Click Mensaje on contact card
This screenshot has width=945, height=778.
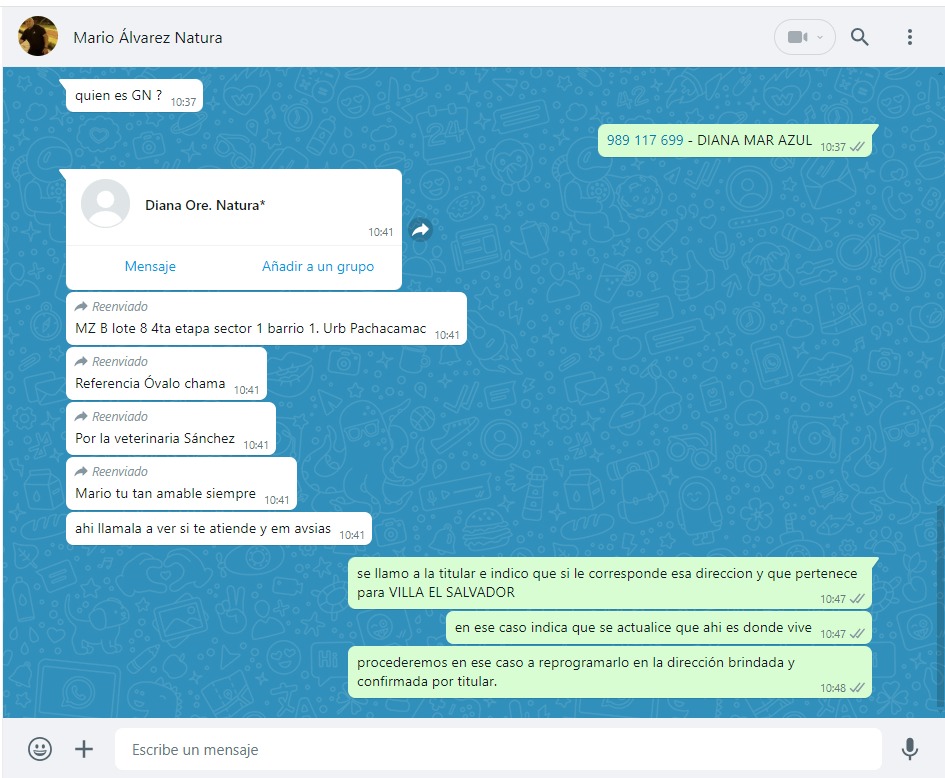pyautogui.click(x=150, y=267)
